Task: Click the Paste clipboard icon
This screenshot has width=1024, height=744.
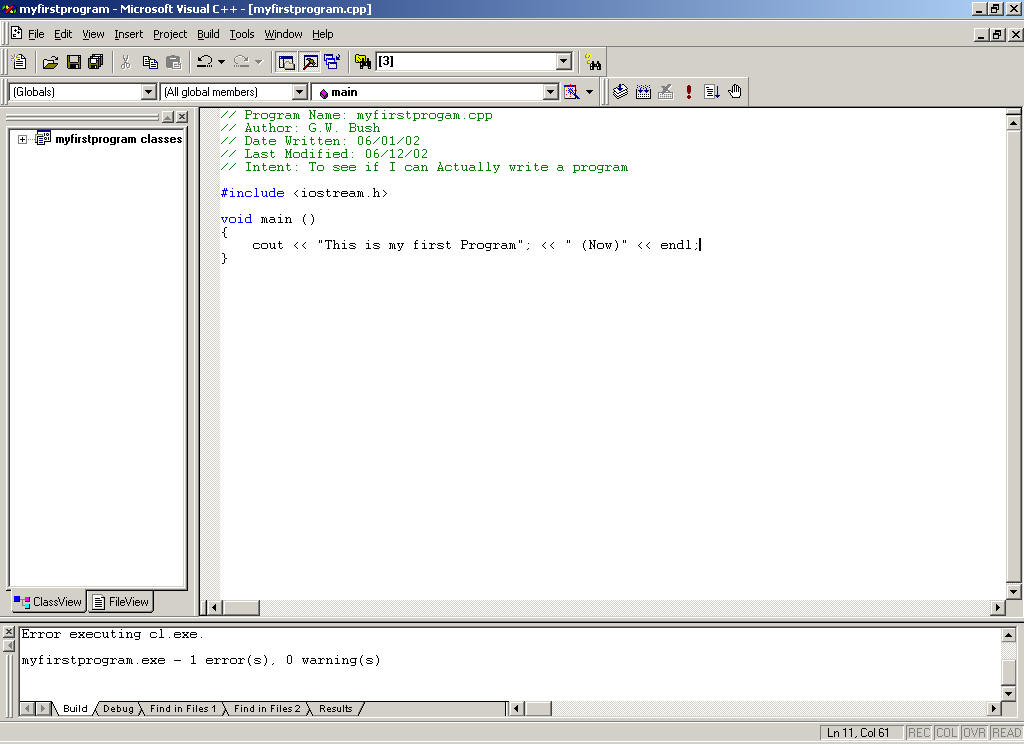Action: tap(173, 62)
